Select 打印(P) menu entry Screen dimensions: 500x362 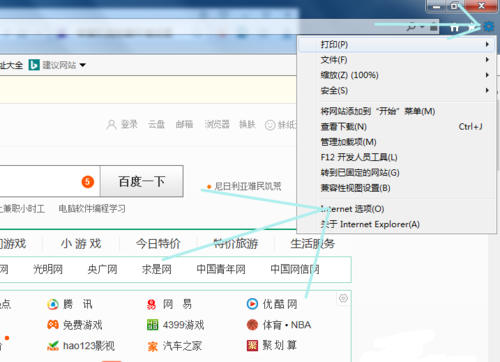pos(396,44)
